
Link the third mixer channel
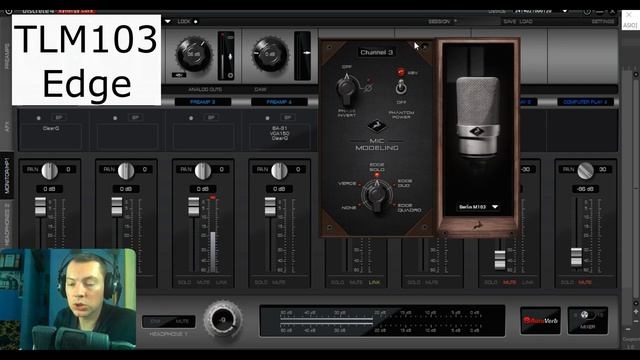click(x=222, y=282)
